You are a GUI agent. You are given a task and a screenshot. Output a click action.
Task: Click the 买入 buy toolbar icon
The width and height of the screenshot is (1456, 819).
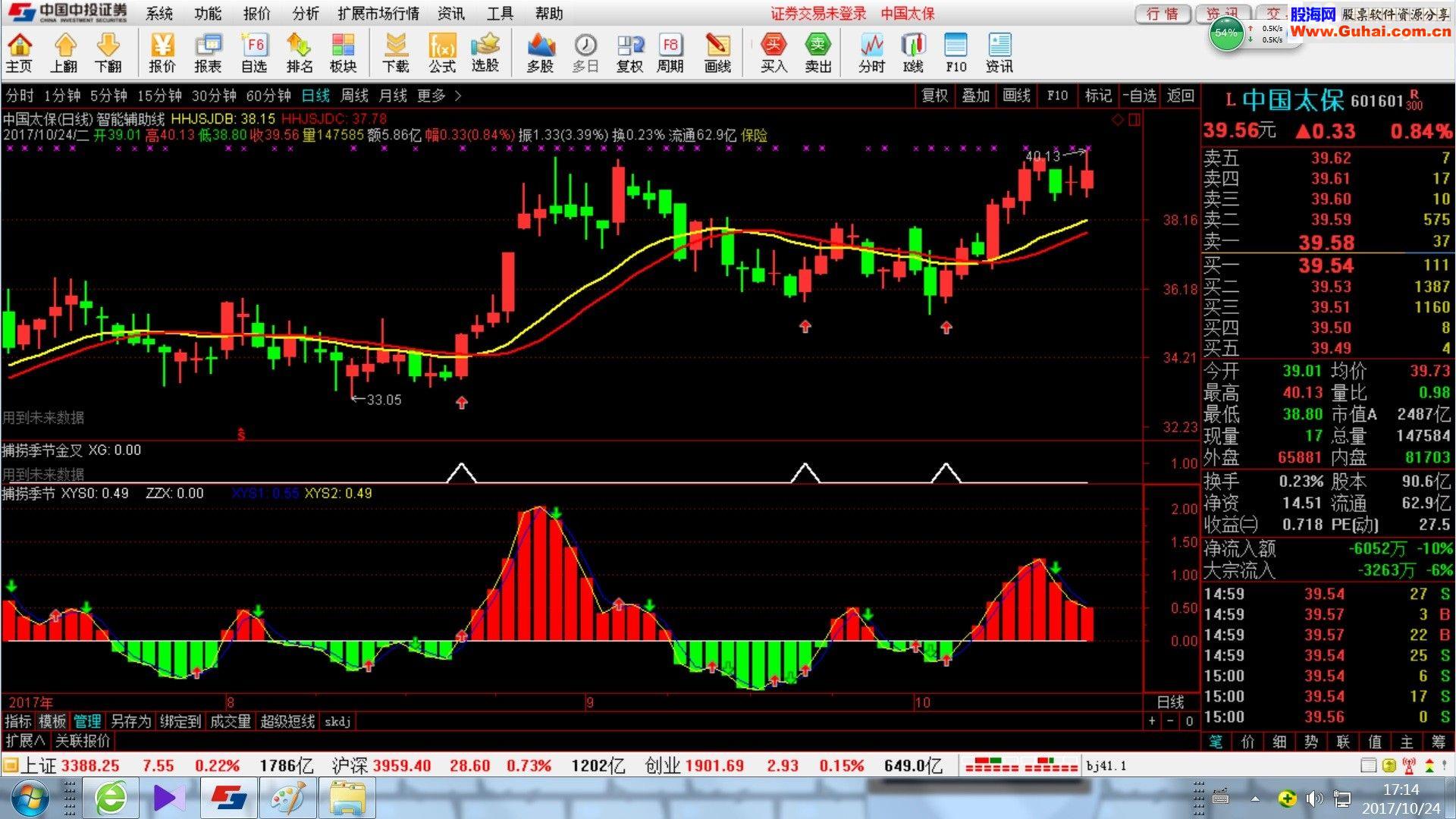(773, 53)
